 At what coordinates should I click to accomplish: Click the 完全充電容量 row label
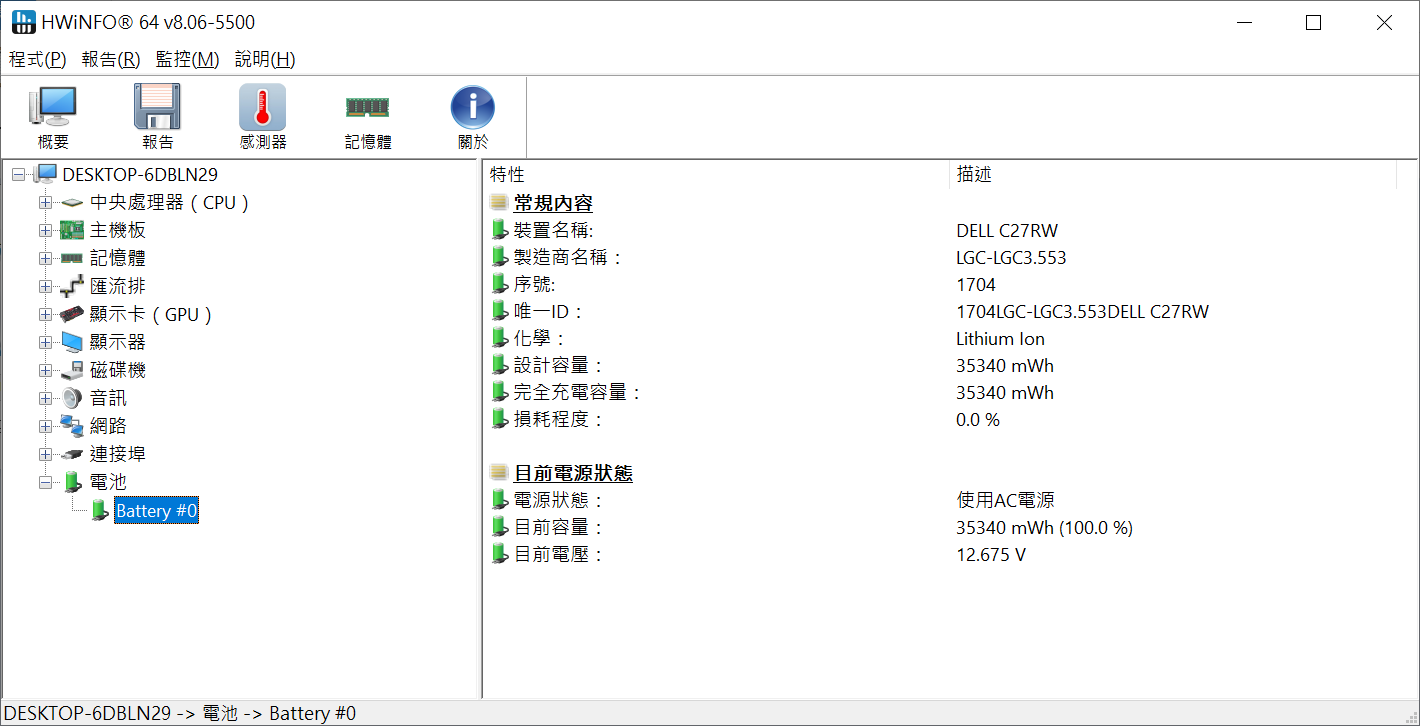577,393
